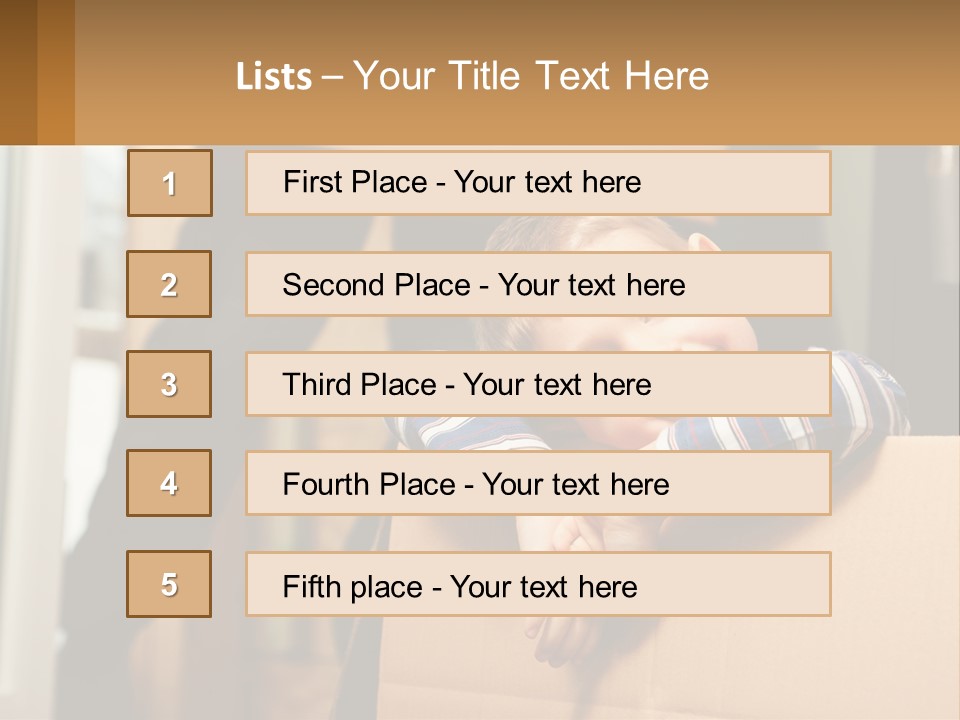Screen dimensions: 960x720
Task: Select the number 4 box
Action: tap(169, 483)
